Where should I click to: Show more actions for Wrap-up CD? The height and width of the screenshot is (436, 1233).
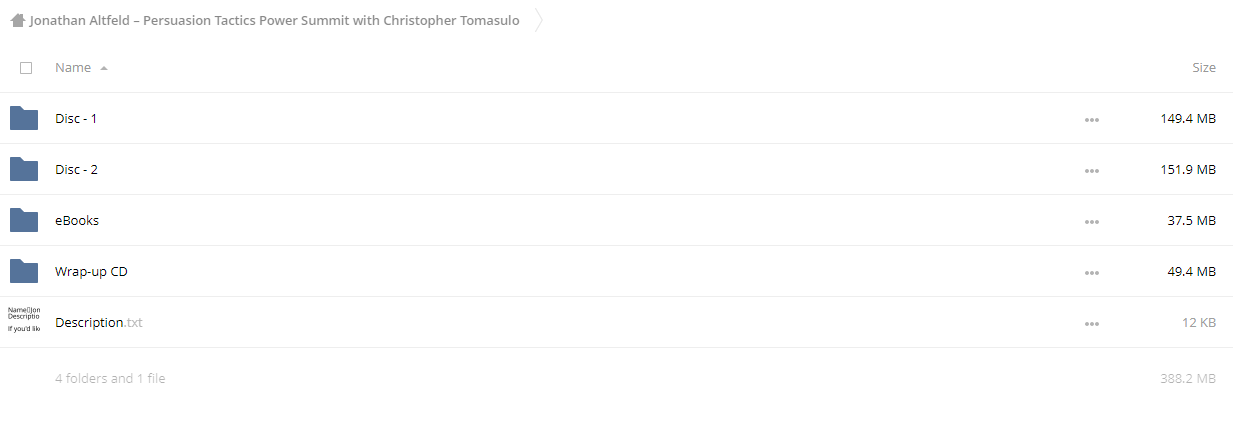pos(1091,272)
